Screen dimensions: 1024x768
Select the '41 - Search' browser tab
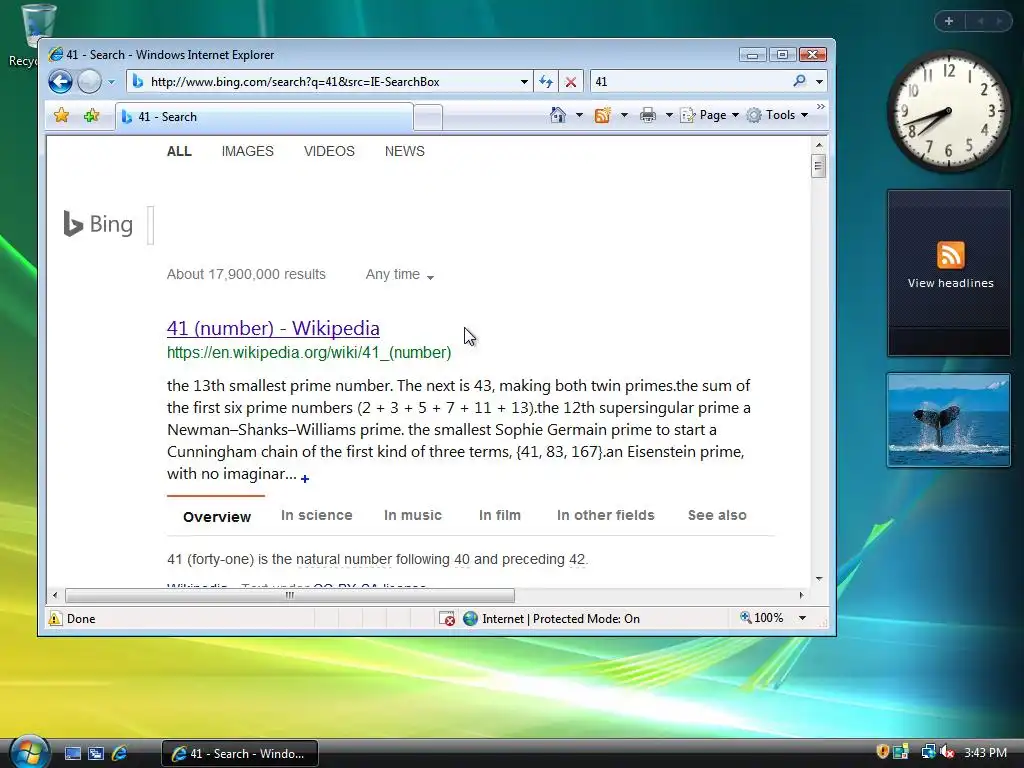tap(264, 117)
